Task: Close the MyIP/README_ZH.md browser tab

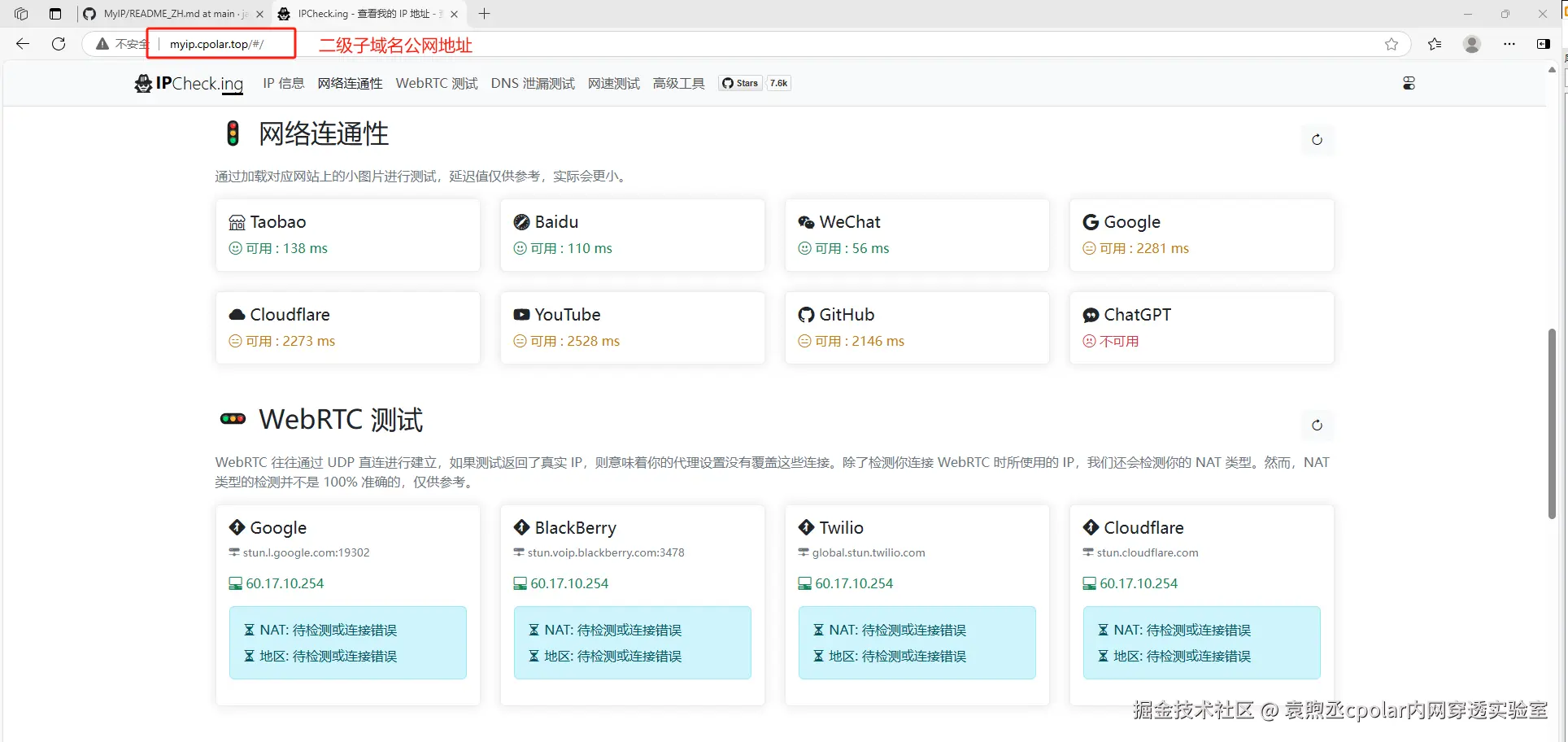Action: 259,14
